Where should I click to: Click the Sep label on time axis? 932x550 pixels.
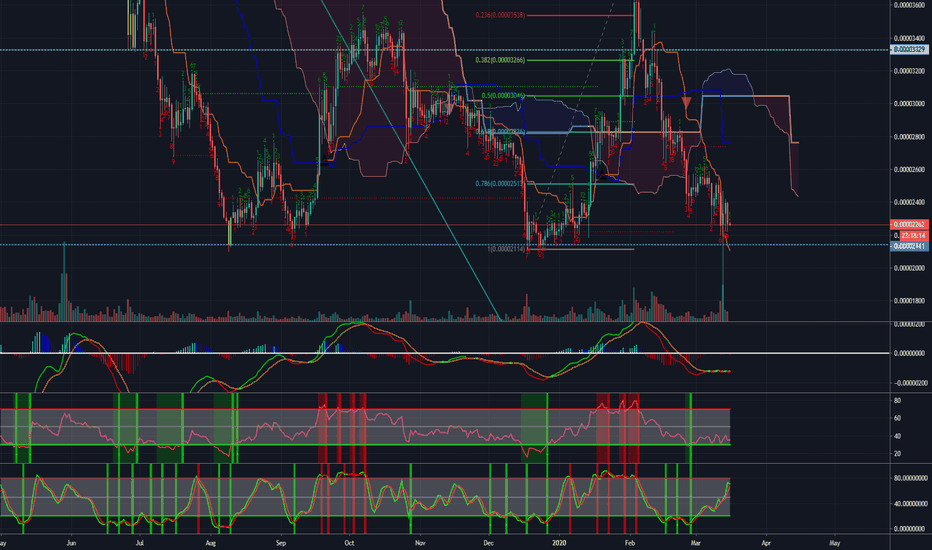pyautogui.click(x=281, y=543)
